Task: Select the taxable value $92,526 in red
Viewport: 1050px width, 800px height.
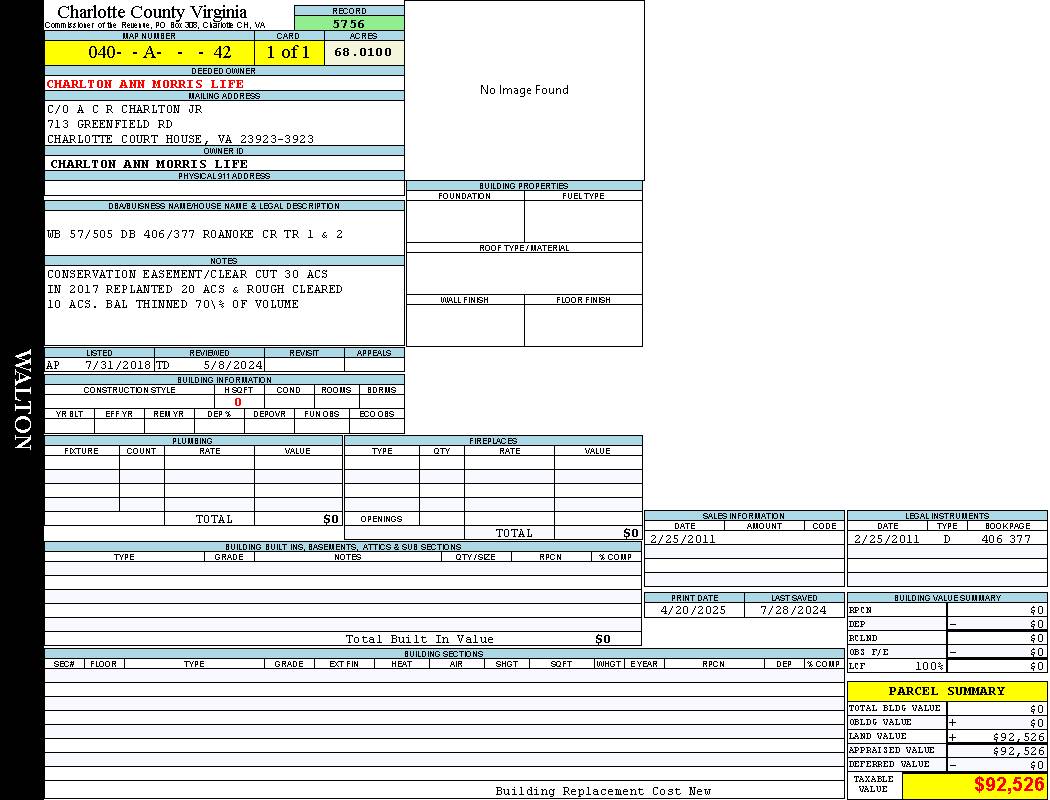Action: click(1008, 785)
